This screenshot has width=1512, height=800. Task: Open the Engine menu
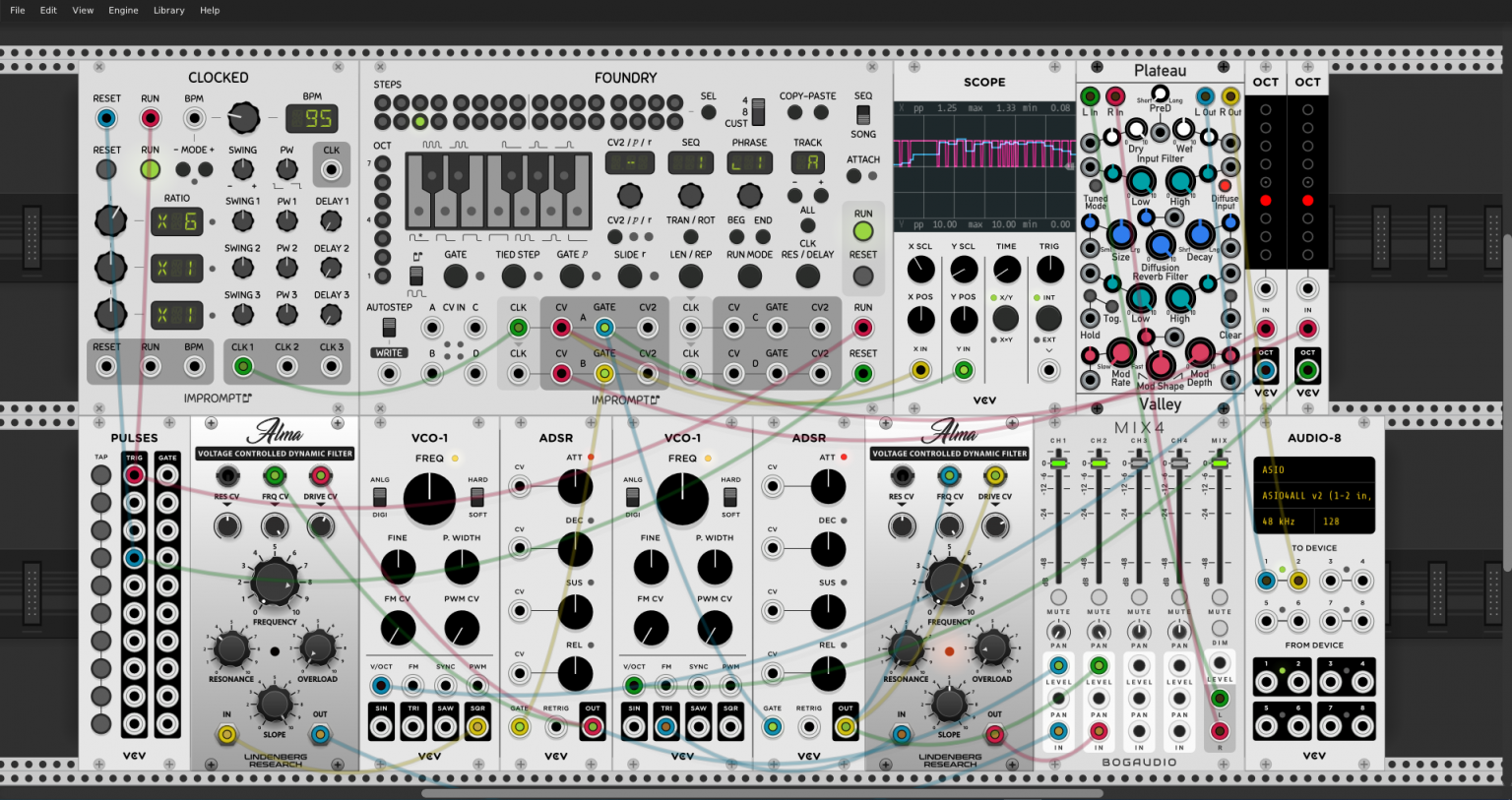click(123, 10)
